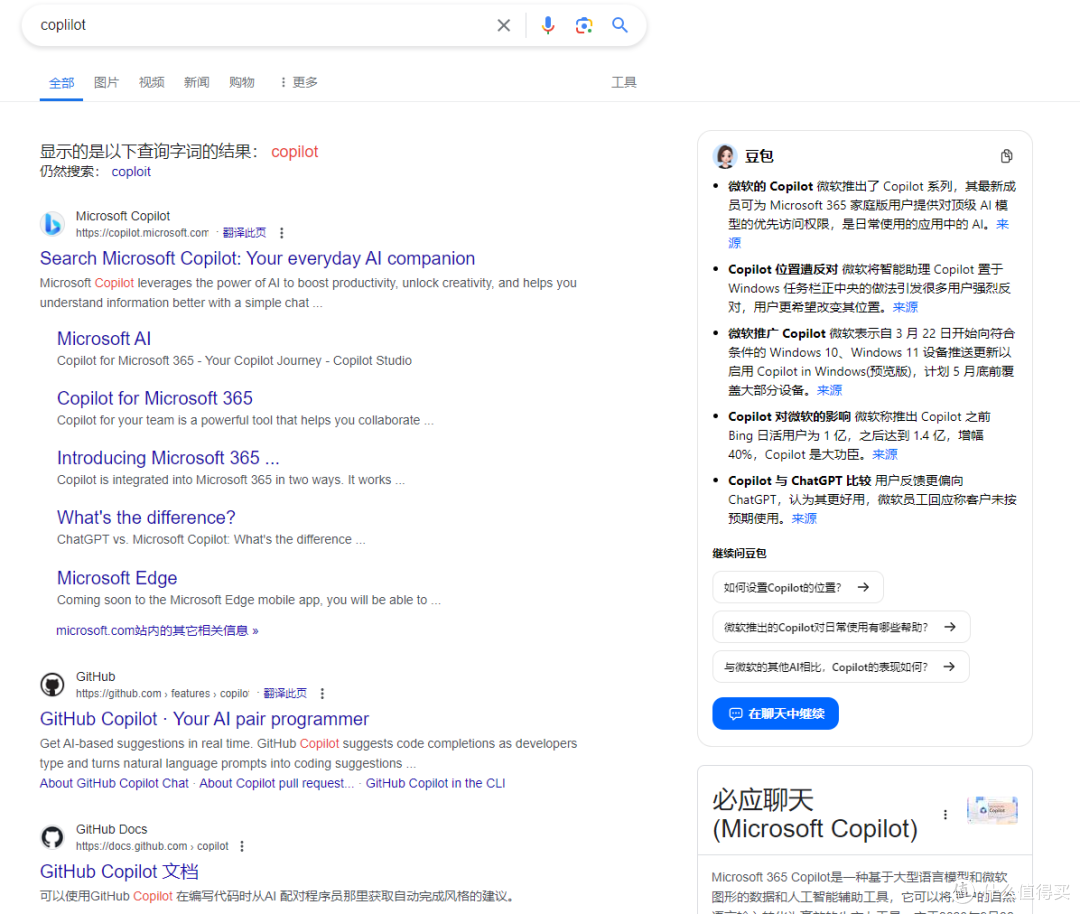Click 来源 link under Copilot 位置遭反对
Screen dimensions: 1080x914
click(905, 307)
